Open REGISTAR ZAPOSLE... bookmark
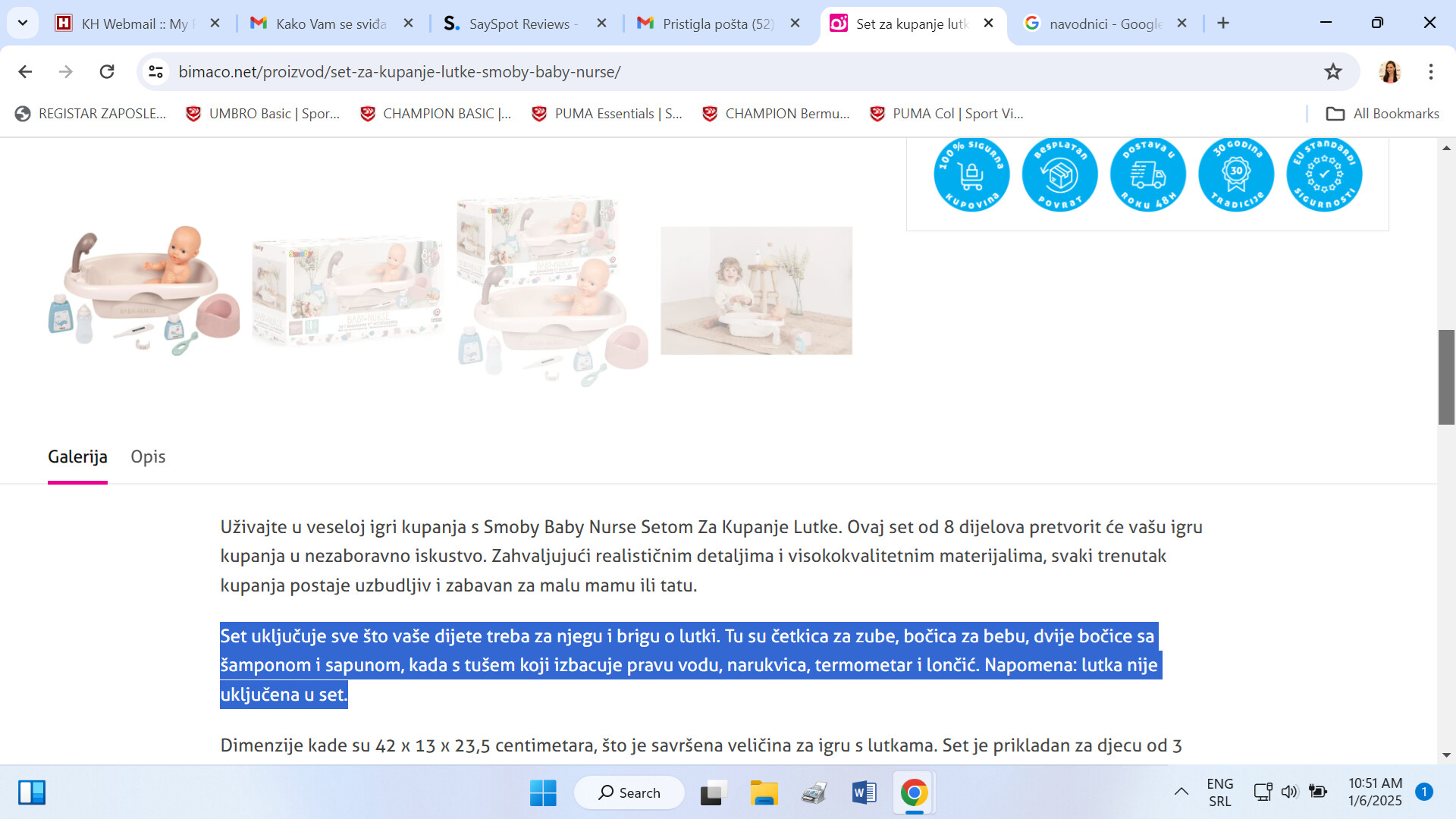 pos(90,114)
